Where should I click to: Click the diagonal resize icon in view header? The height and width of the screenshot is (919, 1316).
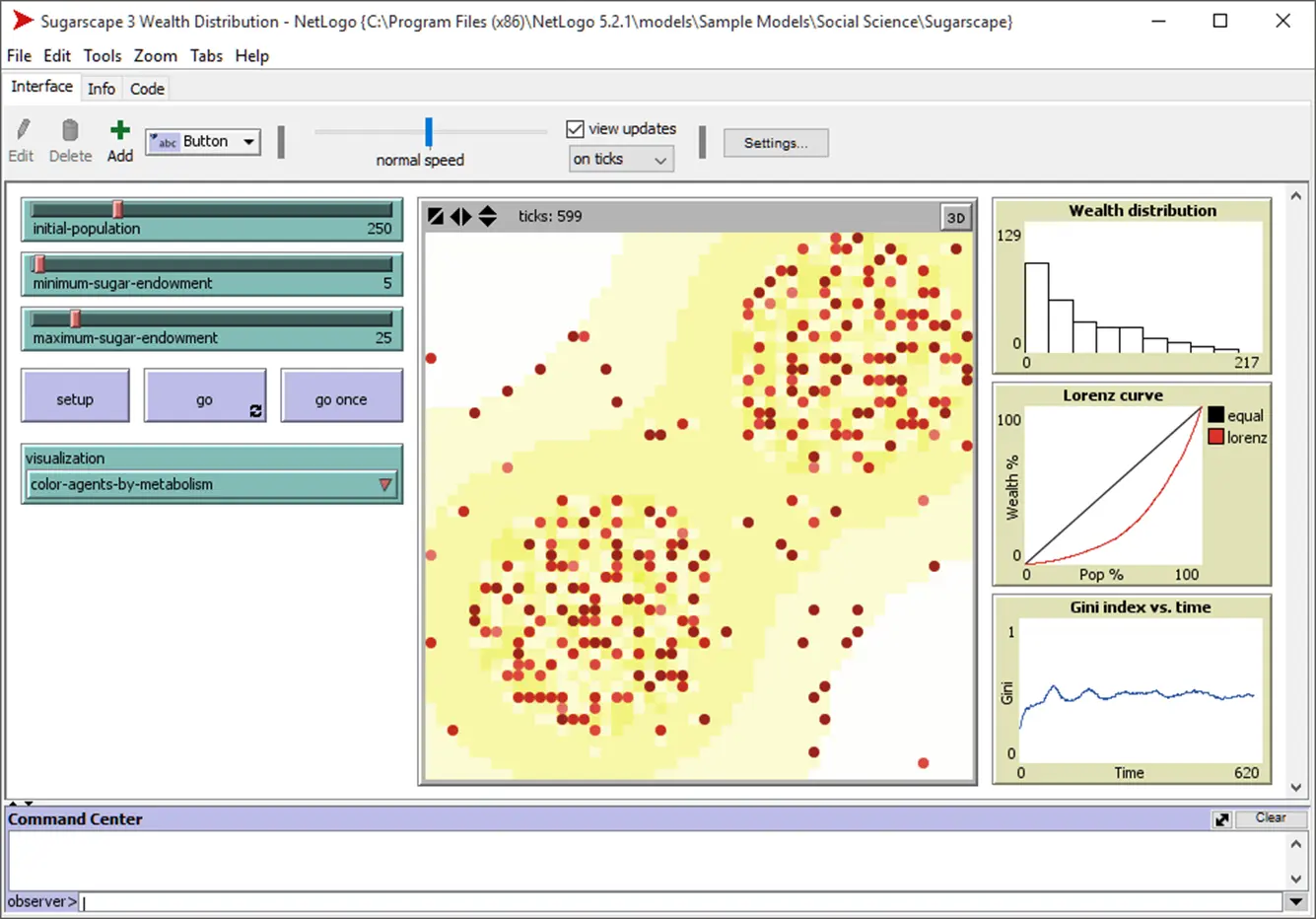coord(435,216)
